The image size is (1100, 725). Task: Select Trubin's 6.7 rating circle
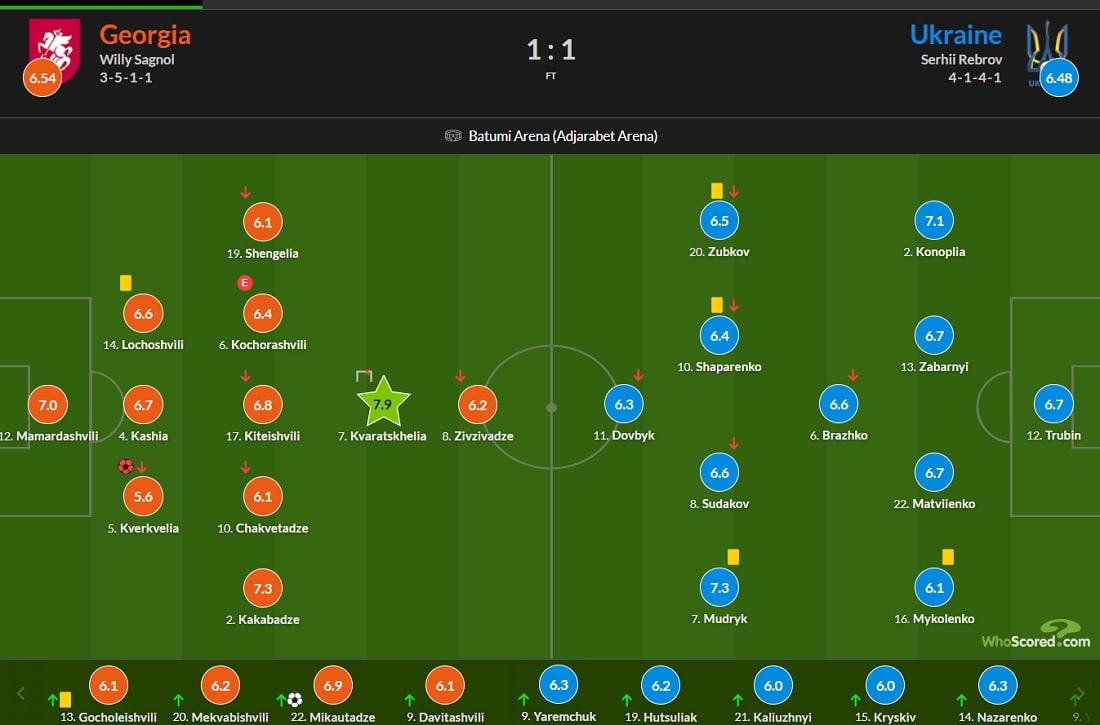click(1053, 404)
